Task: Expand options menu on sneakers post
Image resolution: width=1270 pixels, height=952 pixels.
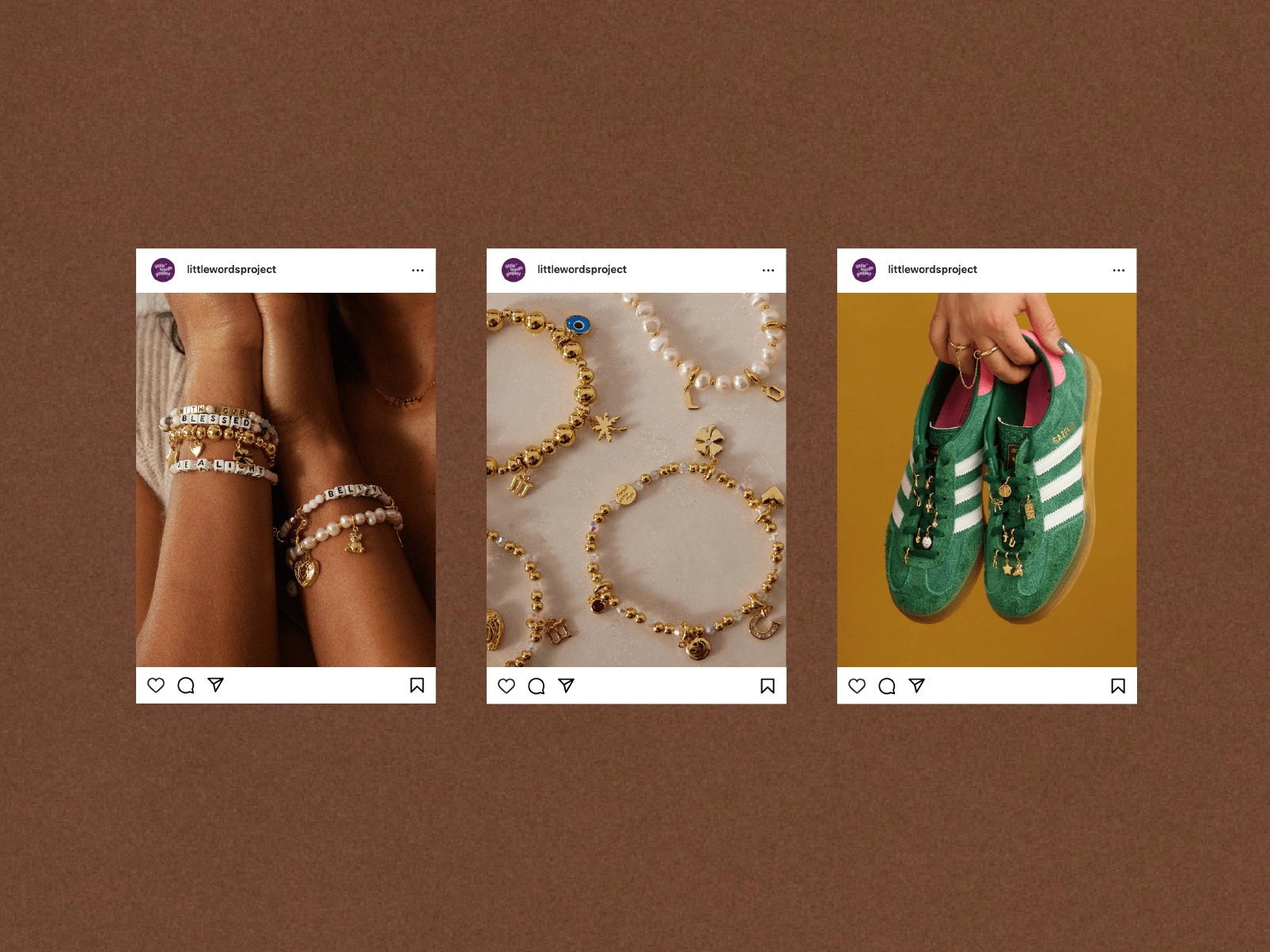Action: point(1119,270)
